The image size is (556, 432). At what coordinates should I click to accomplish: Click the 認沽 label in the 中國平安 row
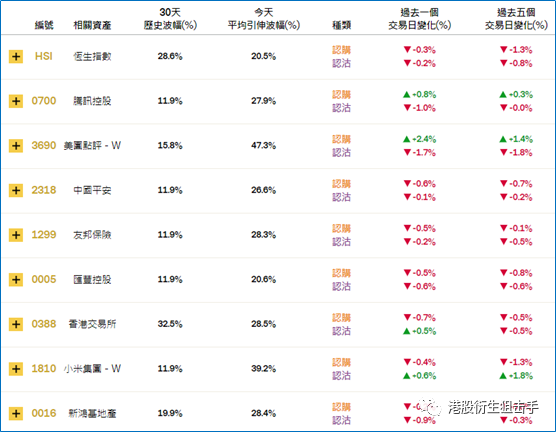click(x=341, y=197)
